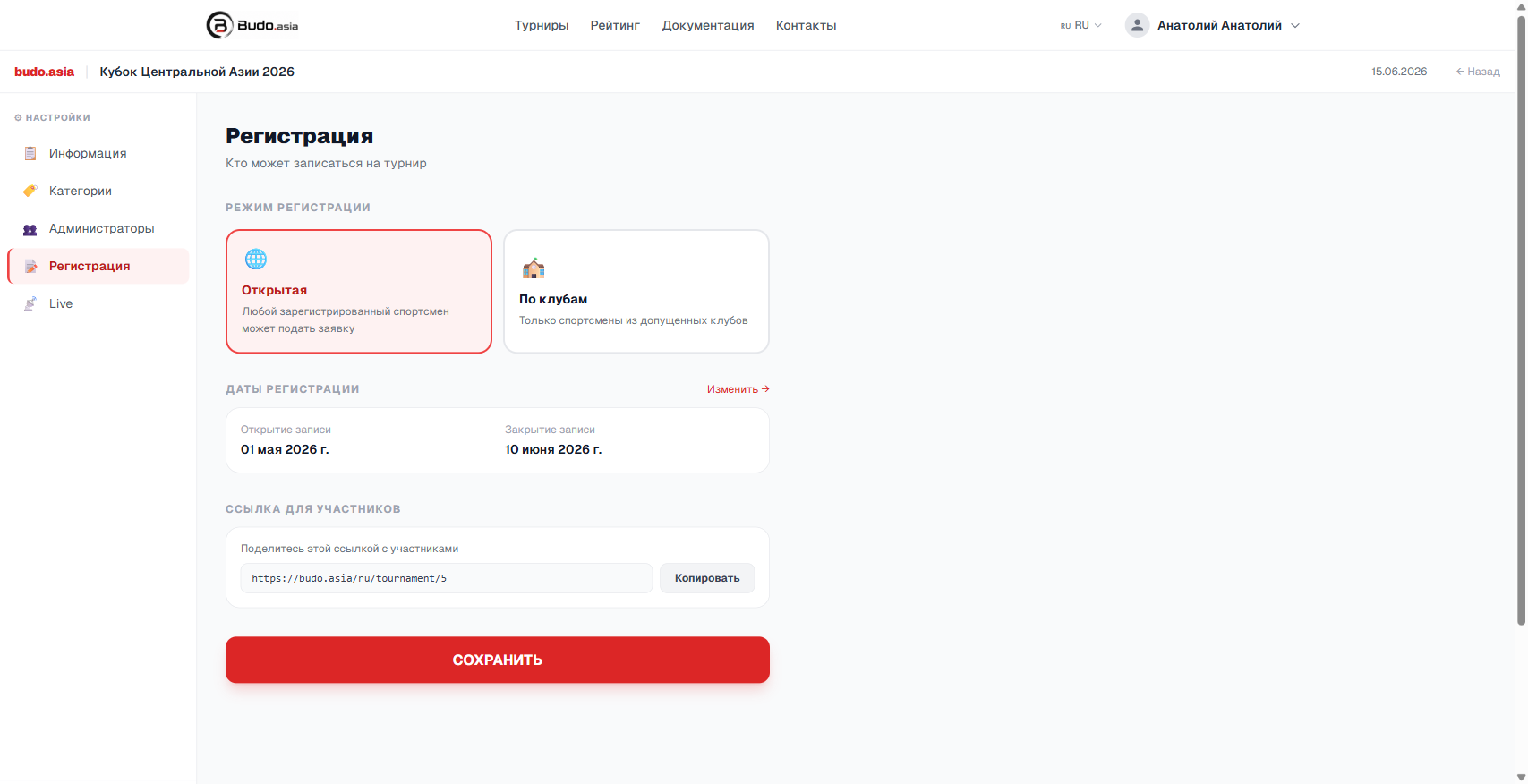Click the Регистрация page heading
The height and width of the screenshot is (784, 1528).
[x=300, y=136]
